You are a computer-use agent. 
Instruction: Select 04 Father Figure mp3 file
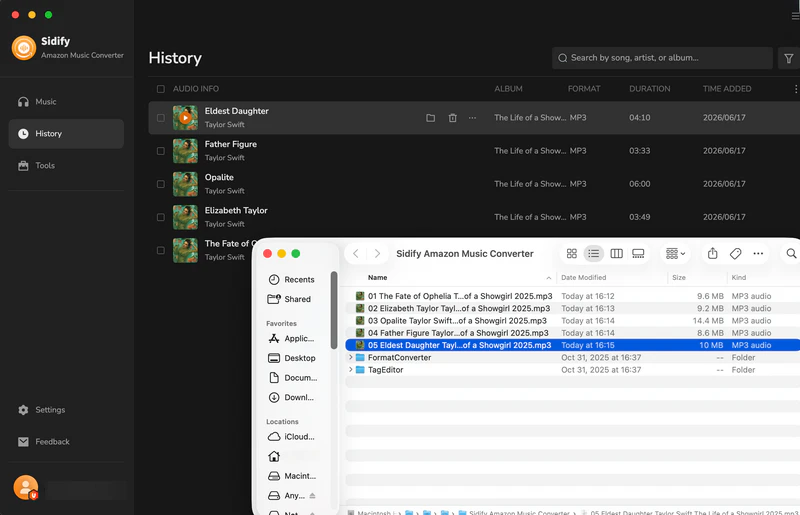pos(572,333)
